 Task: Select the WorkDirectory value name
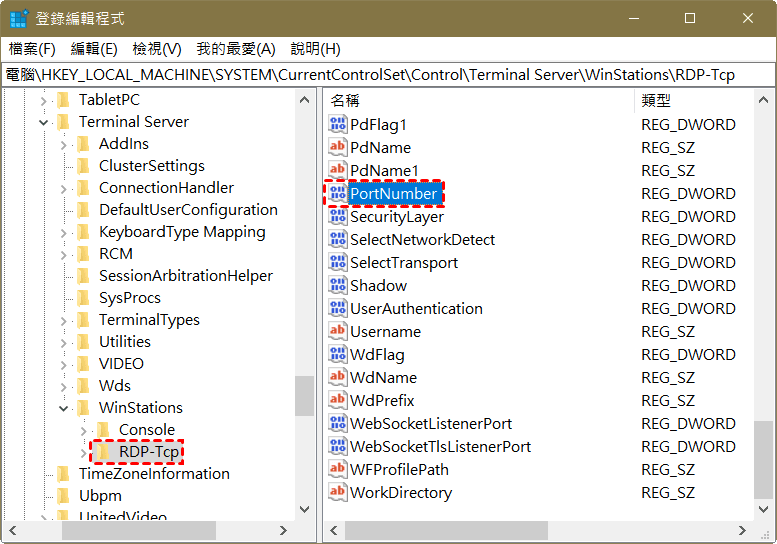pyautogui.click(x=401, y=492)
